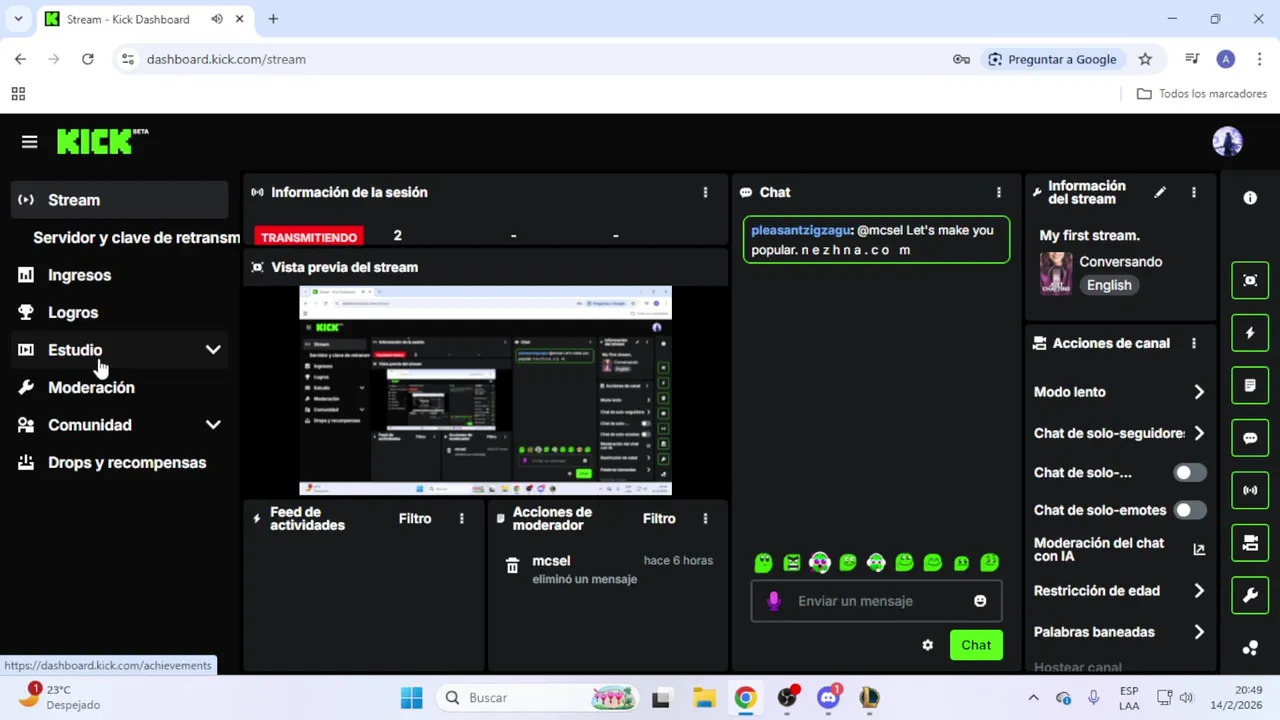Expand Palabras baneadas settings
The height and width of the screenshot is (720, 1280).
(x=1199, y=632)
